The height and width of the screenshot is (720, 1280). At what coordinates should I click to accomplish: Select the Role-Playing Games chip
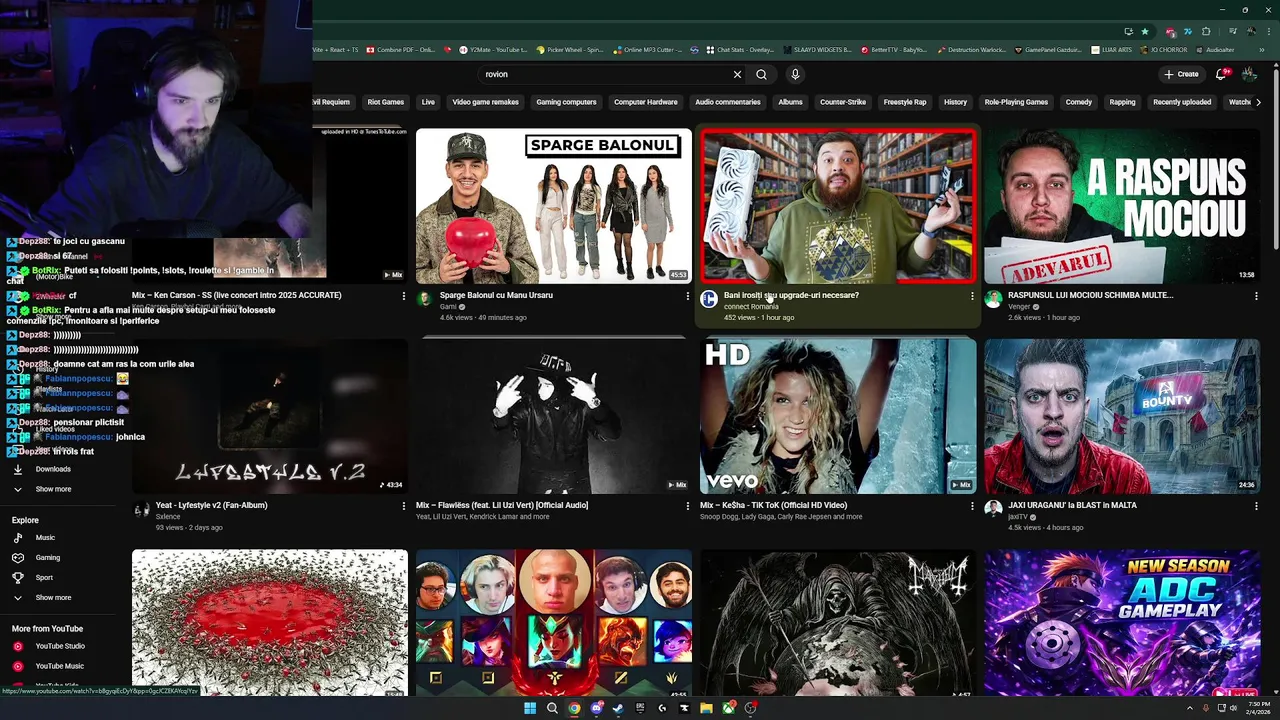pos(1016,102)
